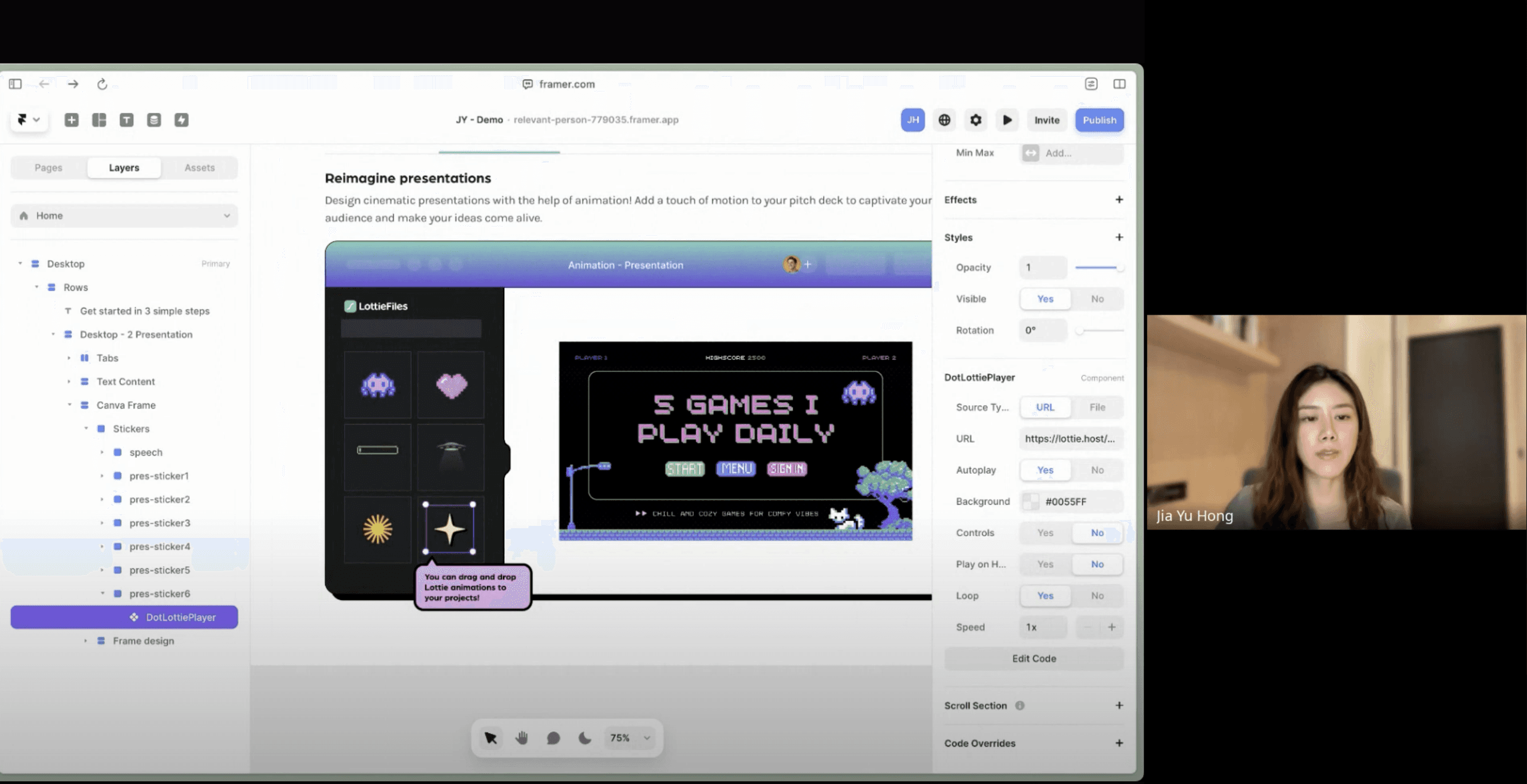Image resolution: width=1527 pixels, height=784 pixels.
Task: Set Visible to No
Action: [x=1097, y=299]
